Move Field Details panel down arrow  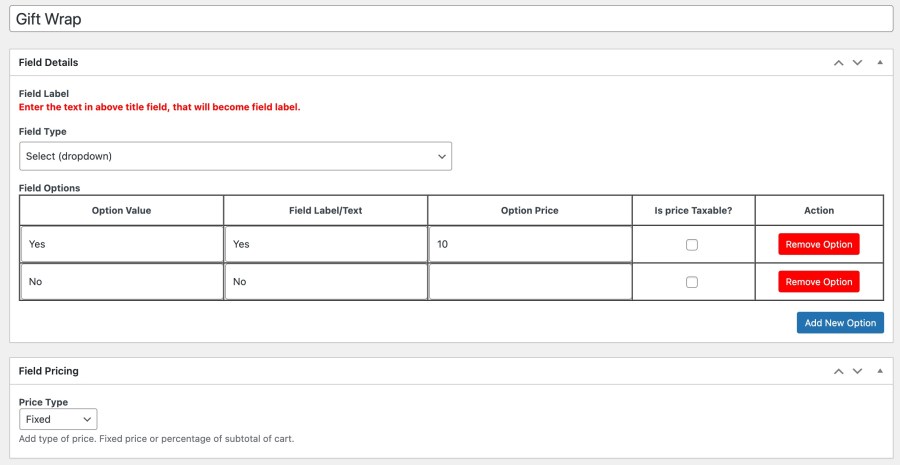(857, 63)
